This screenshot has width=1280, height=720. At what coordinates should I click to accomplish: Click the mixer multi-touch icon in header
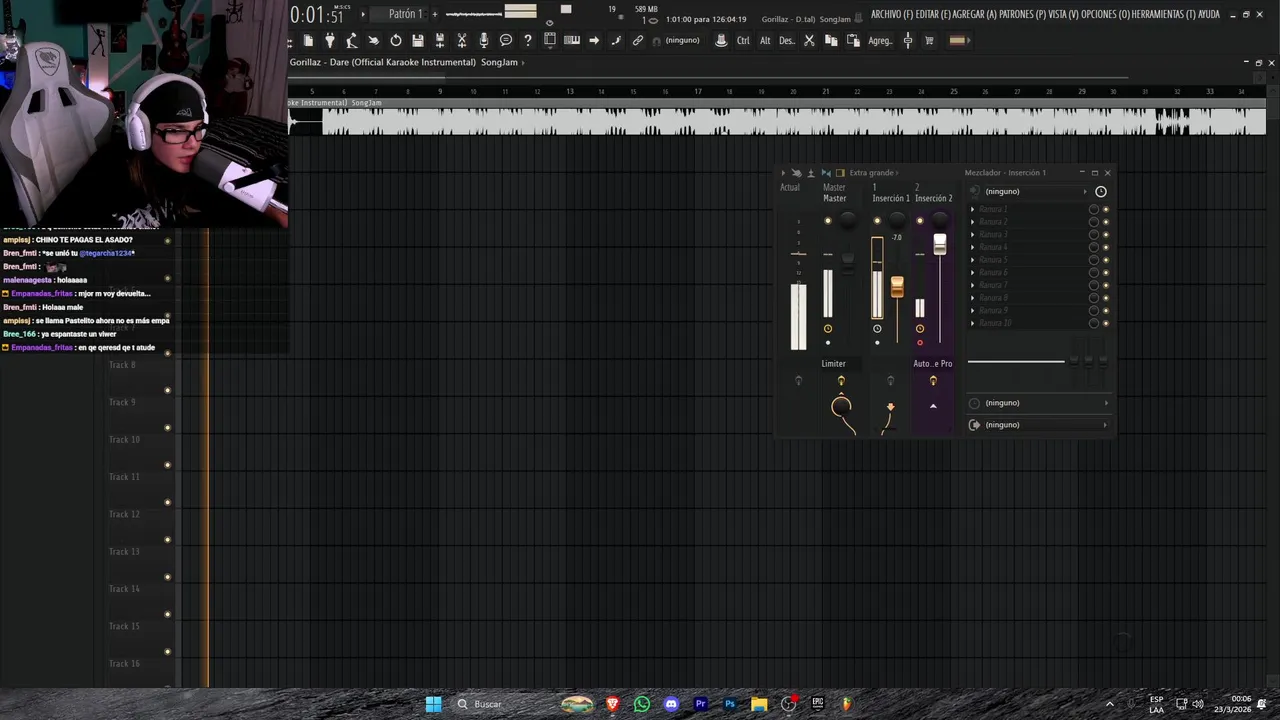797,173
